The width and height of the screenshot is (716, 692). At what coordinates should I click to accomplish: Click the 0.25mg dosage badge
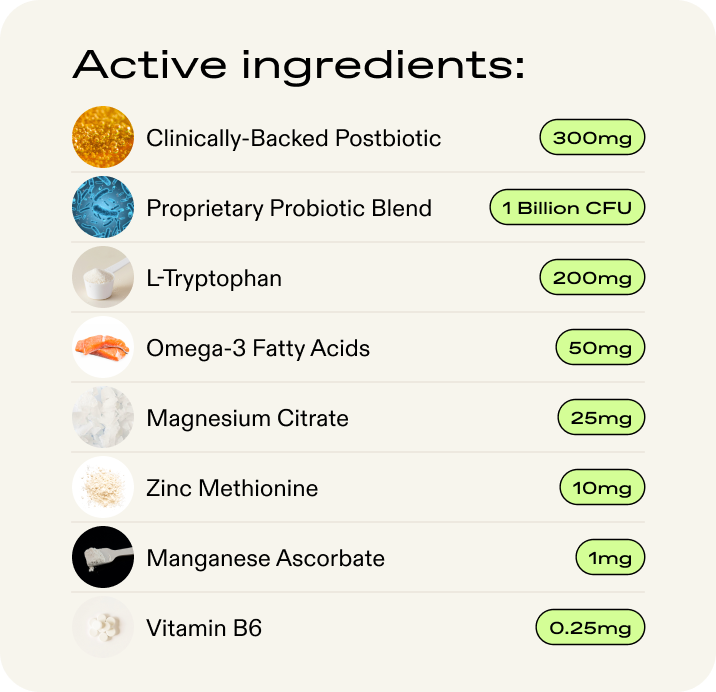coord(590,628)
